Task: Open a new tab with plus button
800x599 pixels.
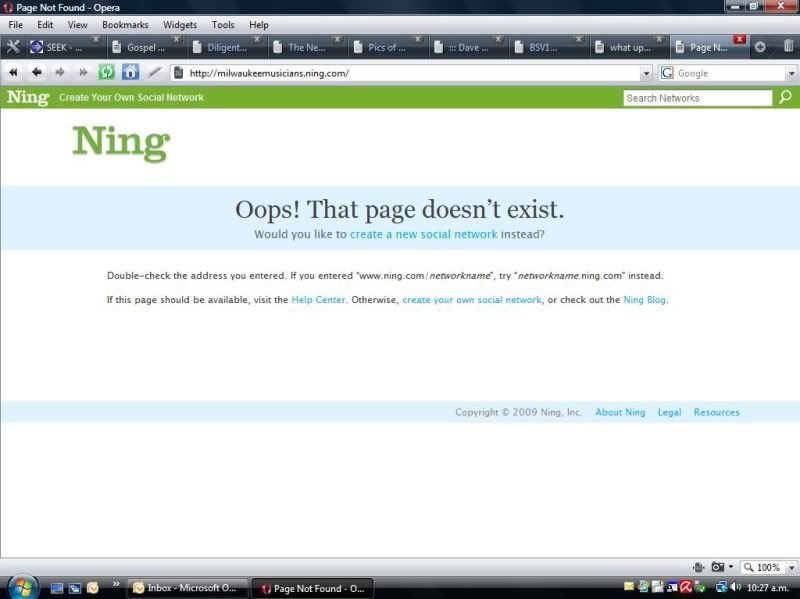Action: 760,47
